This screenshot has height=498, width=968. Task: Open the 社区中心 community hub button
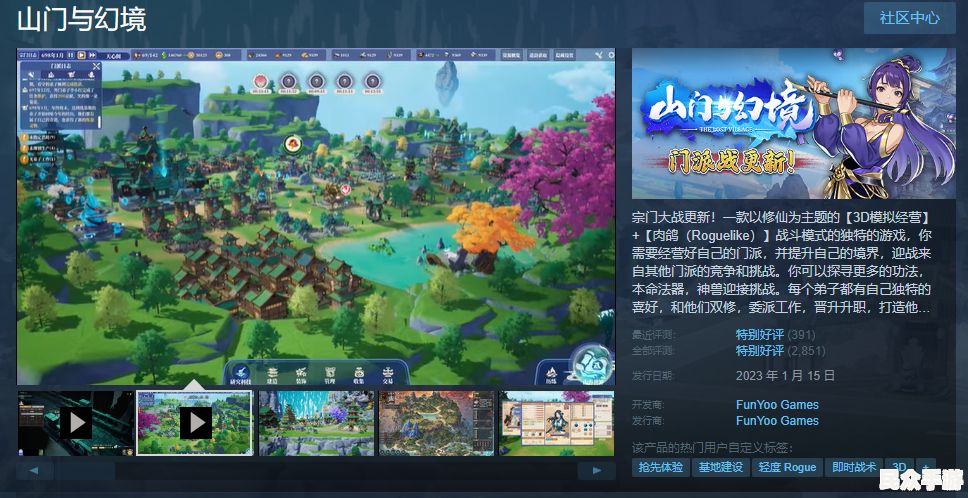coord(909,17)
